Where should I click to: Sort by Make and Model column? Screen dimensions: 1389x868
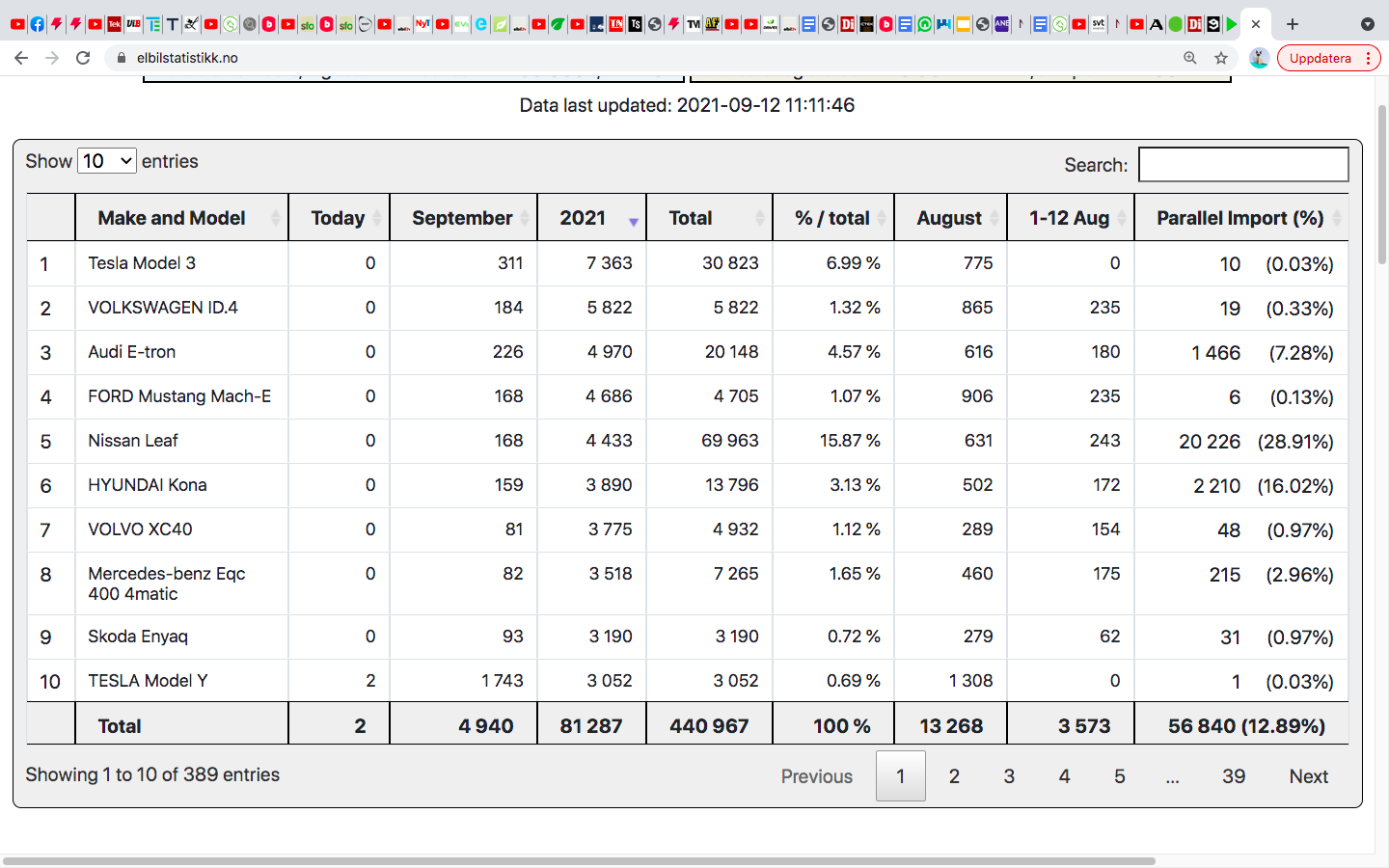181,218
